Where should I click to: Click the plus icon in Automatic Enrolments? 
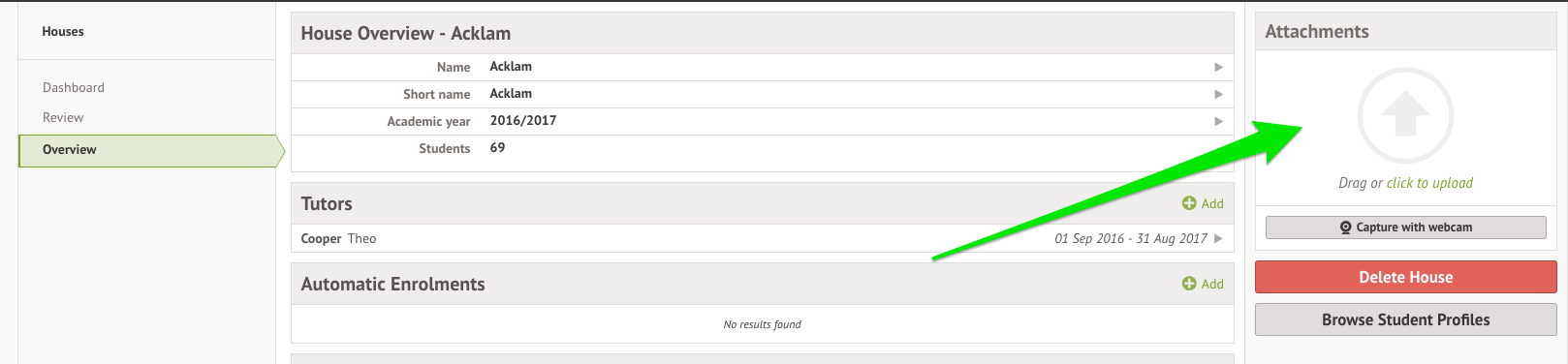click(x=1189, y=284)
